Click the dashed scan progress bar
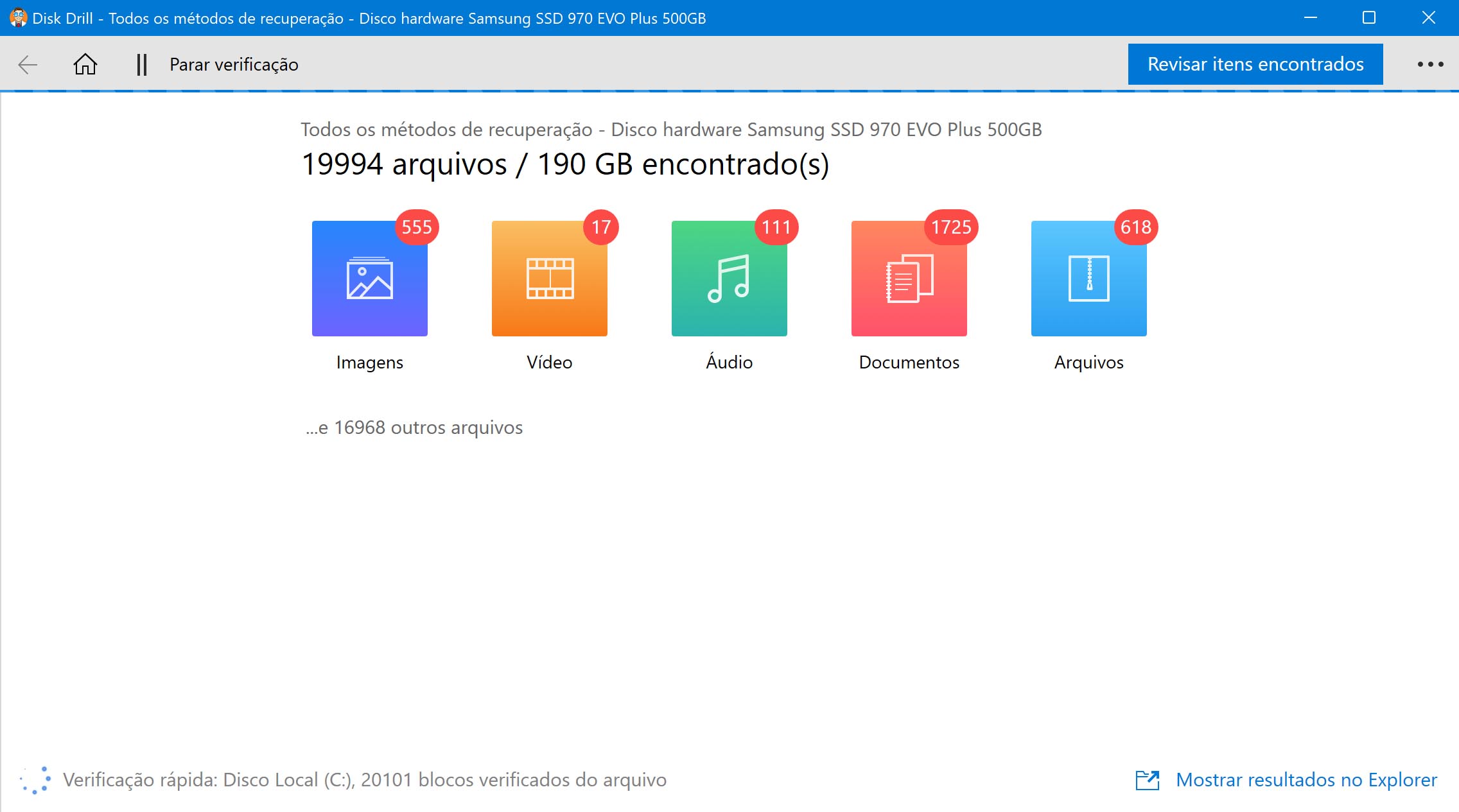This screenshot has width=1459, height=812. tap(729, 91)
